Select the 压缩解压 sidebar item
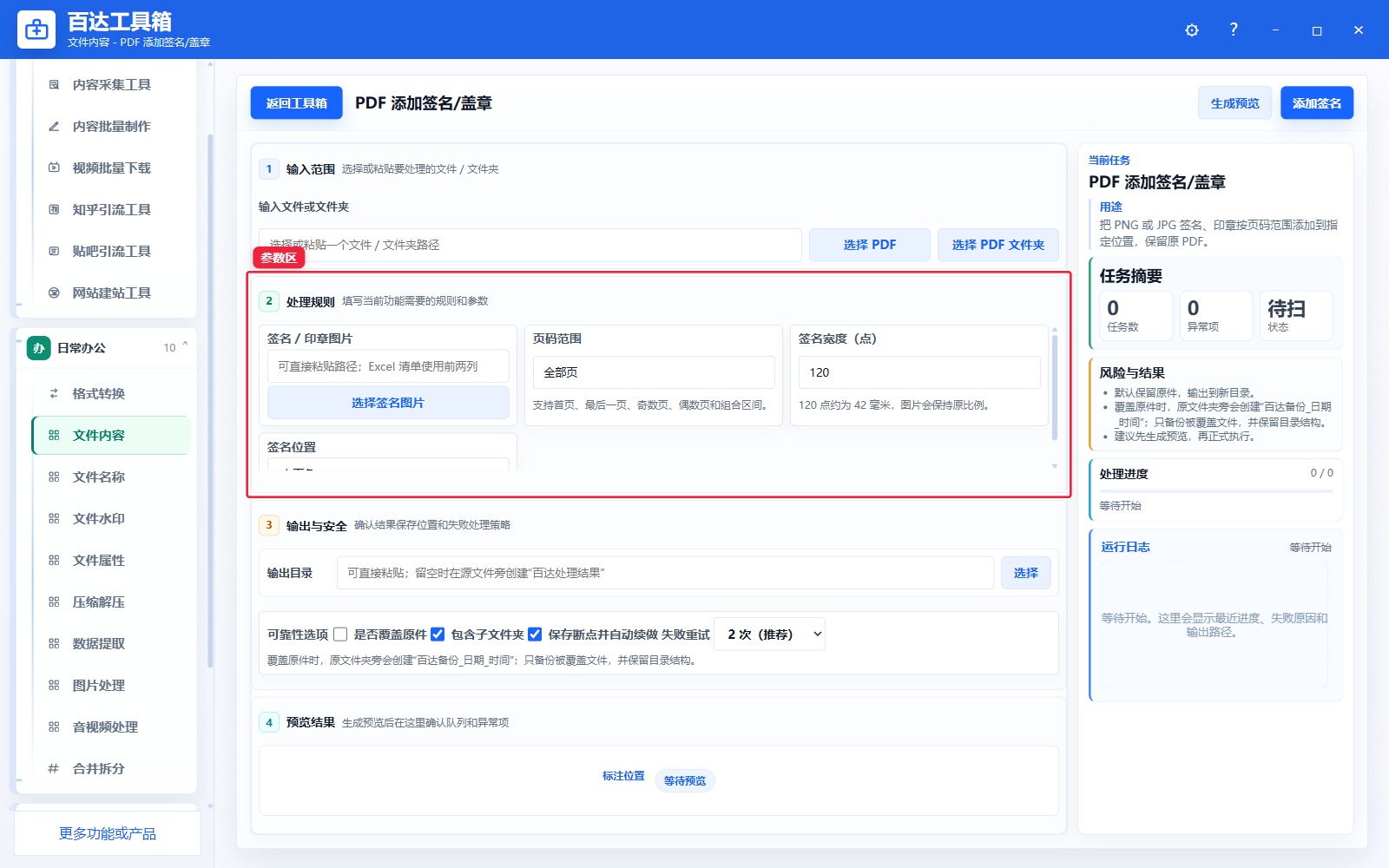The height and width of the screenshot is (868, 1389). pos(111,602)
